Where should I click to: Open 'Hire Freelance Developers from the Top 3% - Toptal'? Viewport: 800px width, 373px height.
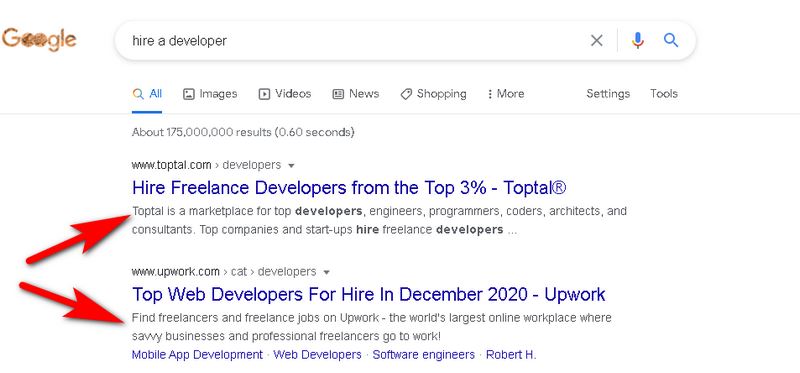tap(349, 188)
